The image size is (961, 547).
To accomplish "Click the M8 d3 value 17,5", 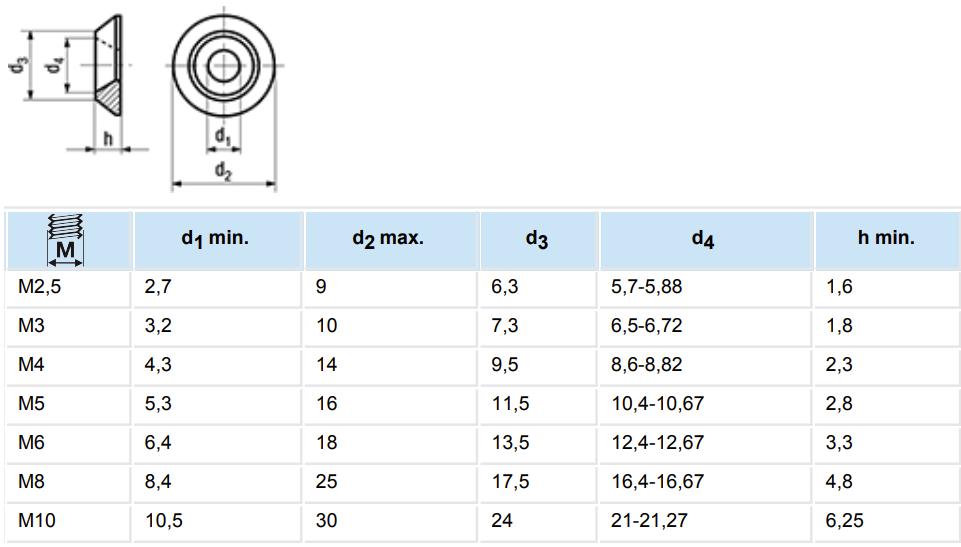I will pos(511,481).
